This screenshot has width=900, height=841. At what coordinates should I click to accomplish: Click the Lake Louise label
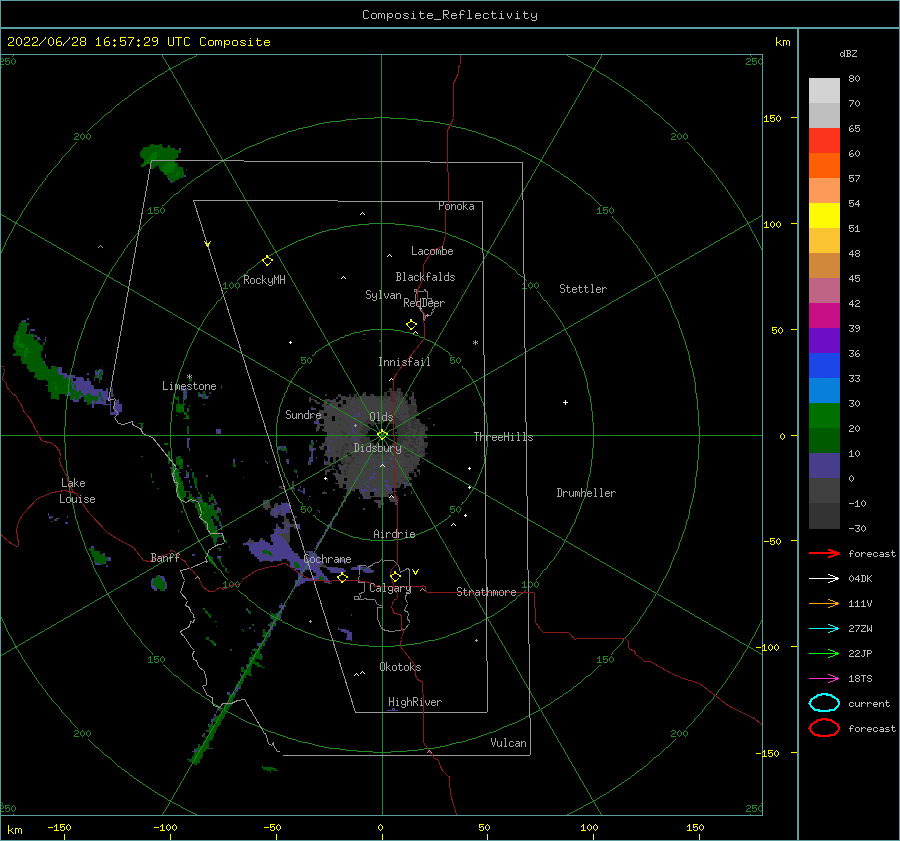(x=77, y=491)
